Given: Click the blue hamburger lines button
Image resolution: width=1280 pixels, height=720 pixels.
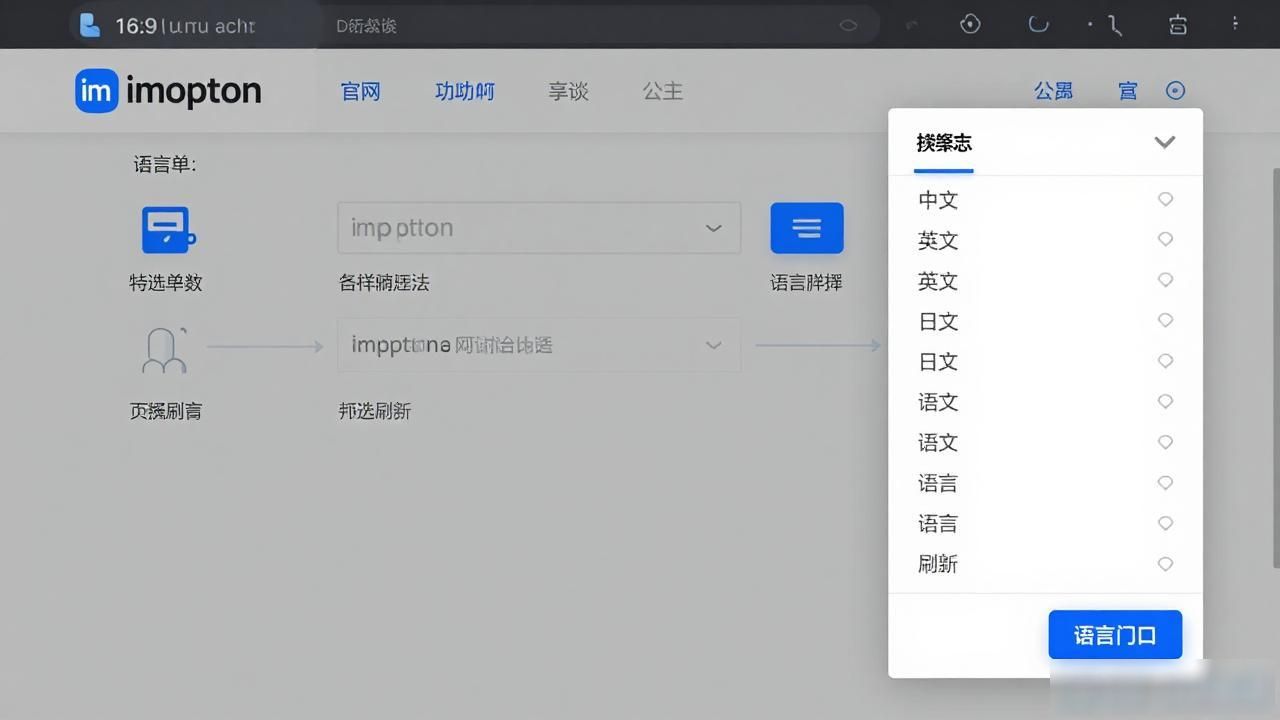Looking at the screenshot, I should 807,228.
